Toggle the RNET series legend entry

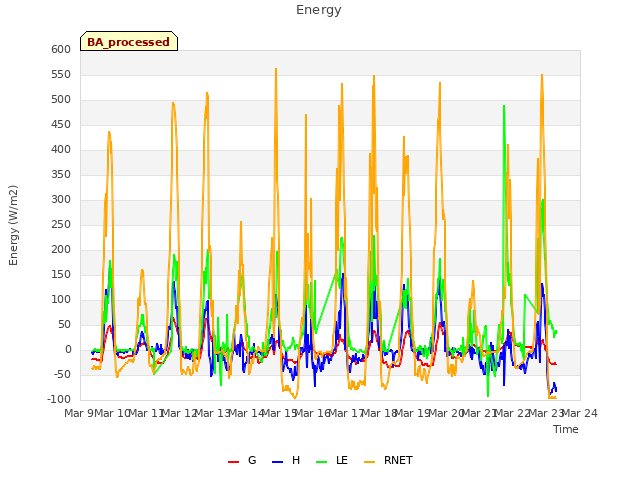388,460
